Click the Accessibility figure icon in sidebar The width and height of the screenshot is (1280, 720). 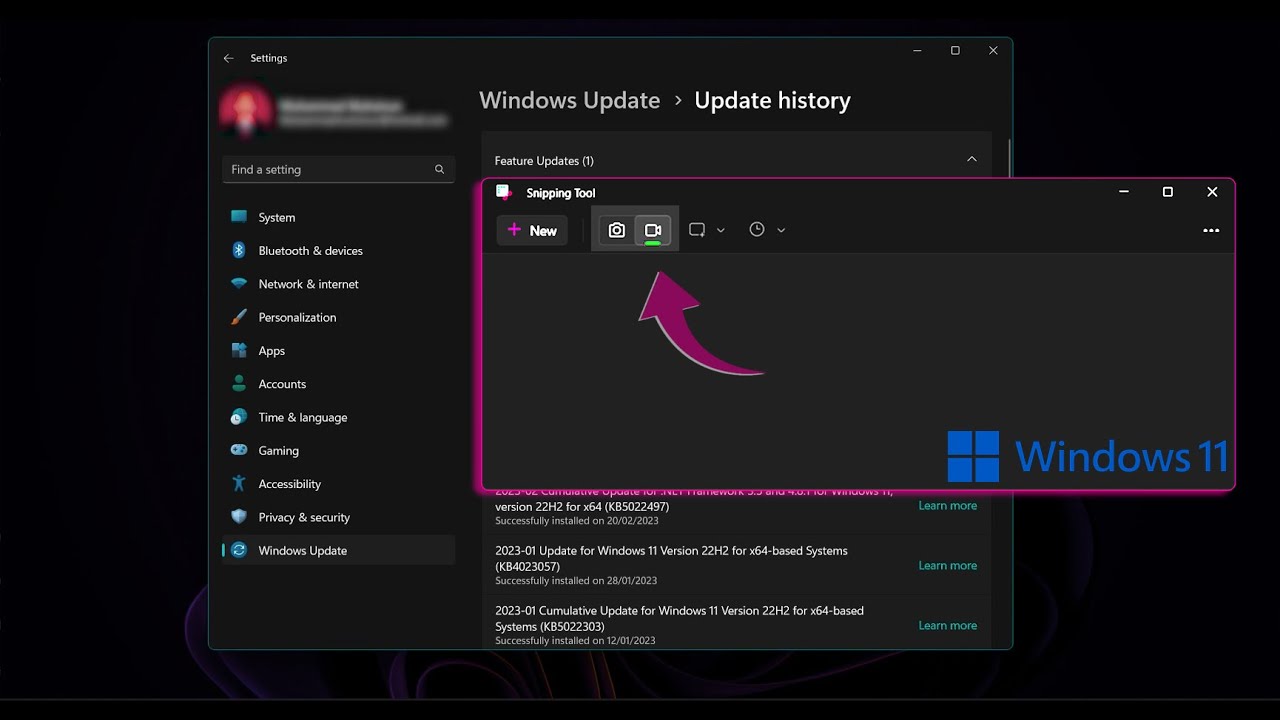(x=239, y=484)
